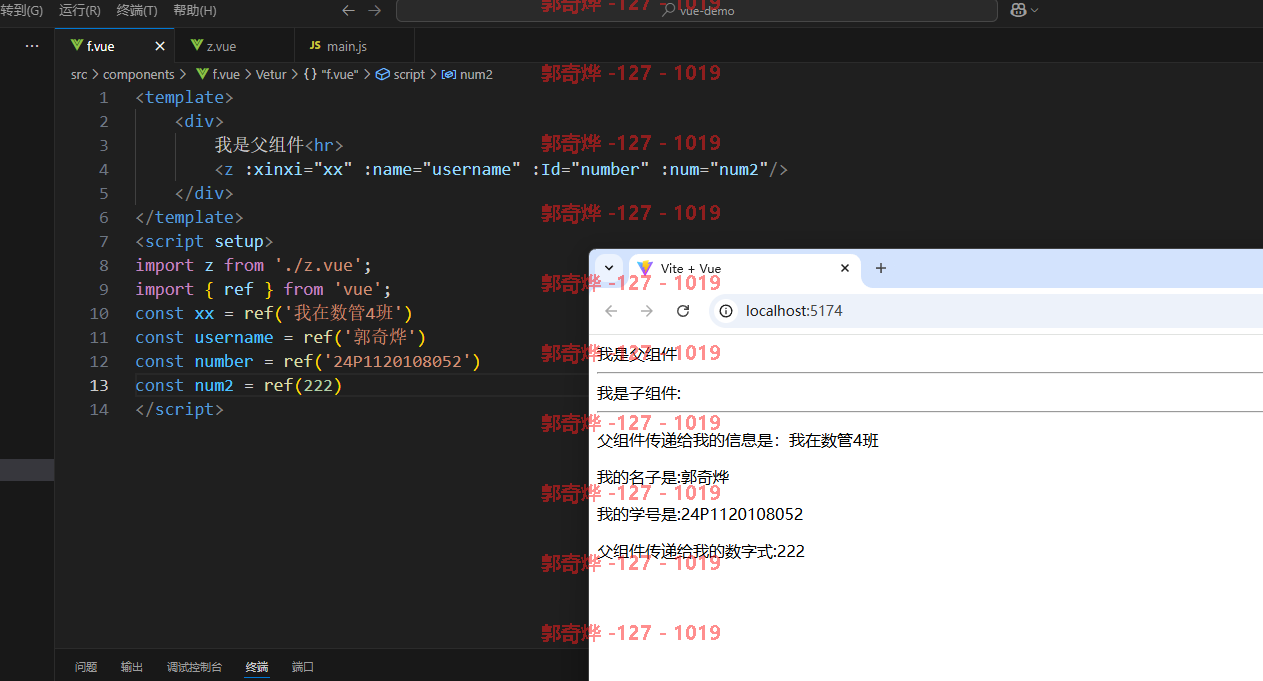Screen dimensions: 1263x681
Task: Select the src breadcrumb segment
Action: (79, 74)
